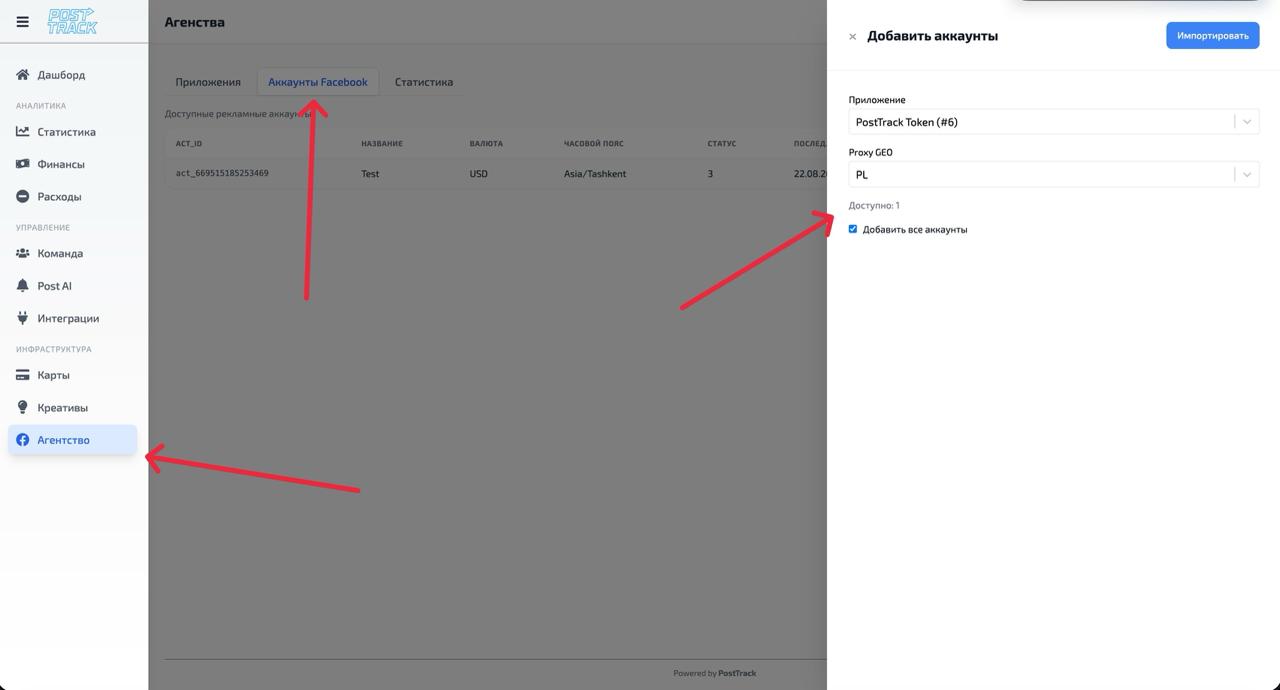The width and height of the screenshot is (1280, 690).
Task: Switch to the Приложения tab
Action: click(x=207, y=81)
